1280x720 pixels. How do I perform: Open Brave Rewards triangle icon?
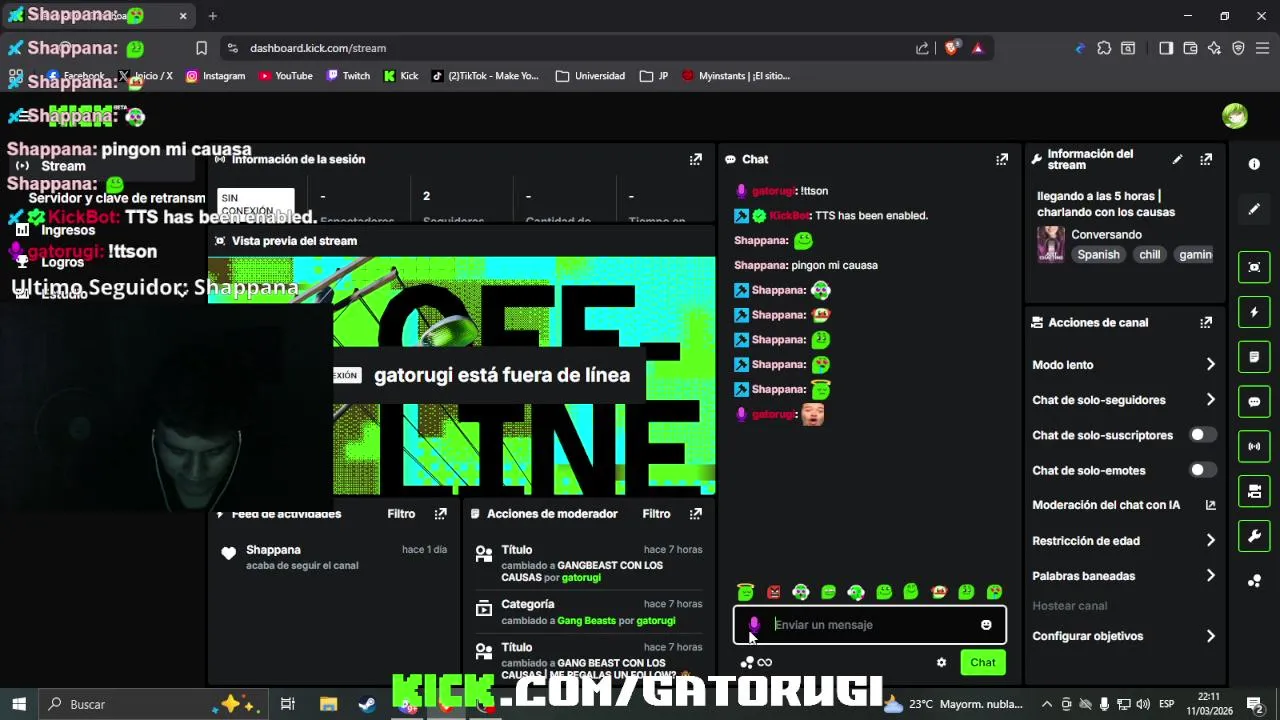[978, 48]
